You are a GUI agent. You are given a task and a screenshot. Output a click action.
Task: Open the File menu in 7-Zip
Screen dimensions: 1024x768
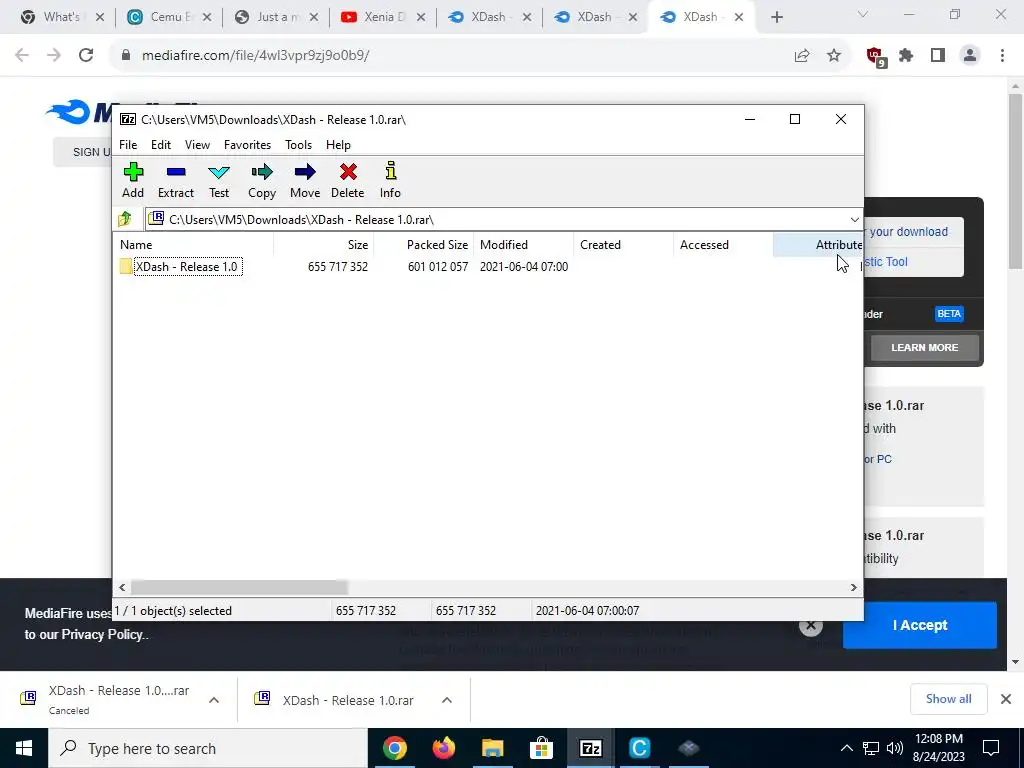[128, 145]
